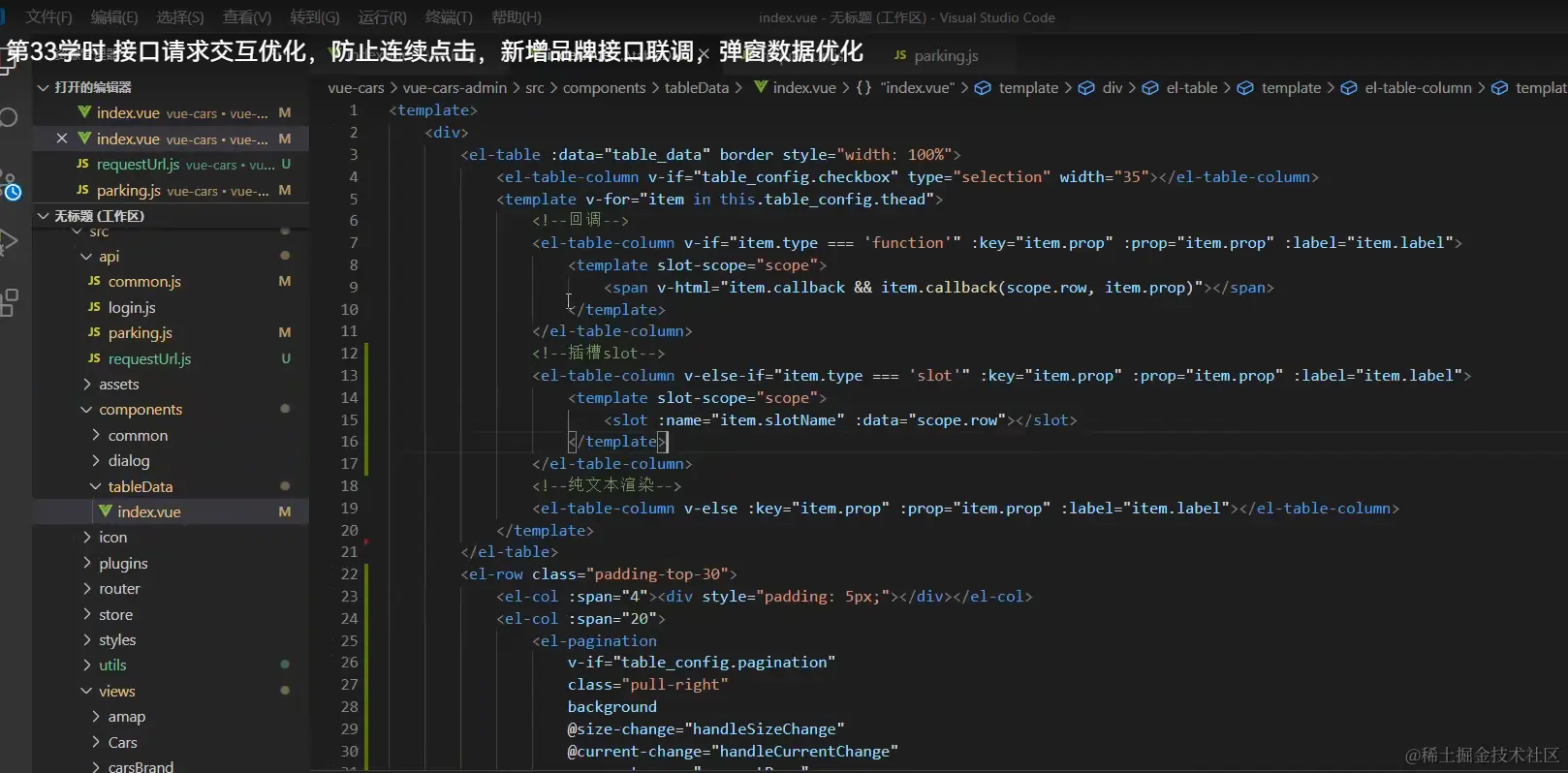The image size is (1568, 773).
Task: Click the JS icon beside common.js
Action: [94, 281]
